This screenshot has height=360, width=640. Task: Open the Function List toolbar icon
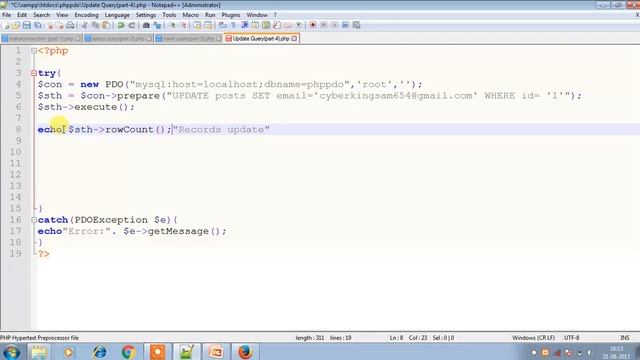[x=277, y=25]
